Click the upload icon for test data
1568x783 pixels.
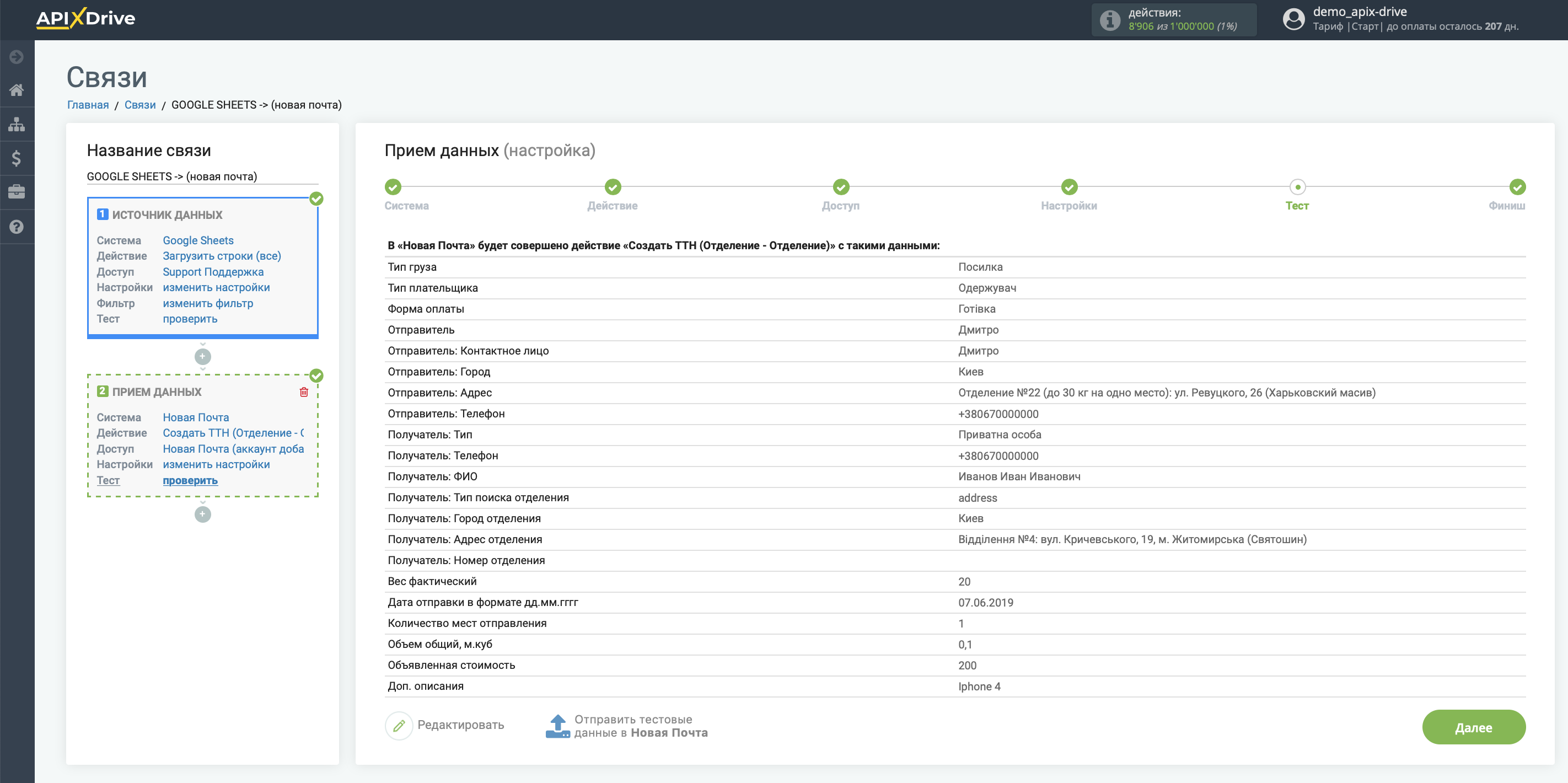[x=557, y=726]
